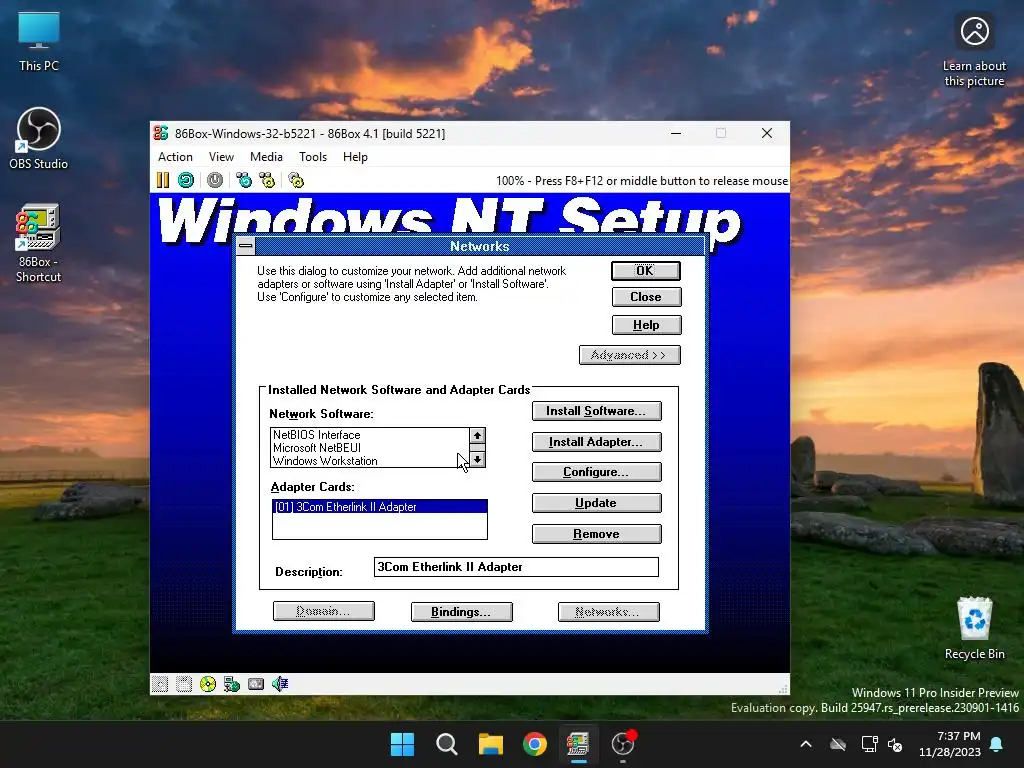Click Install Software button
The width and height of the screenshot is (1024, 768).
596,411
